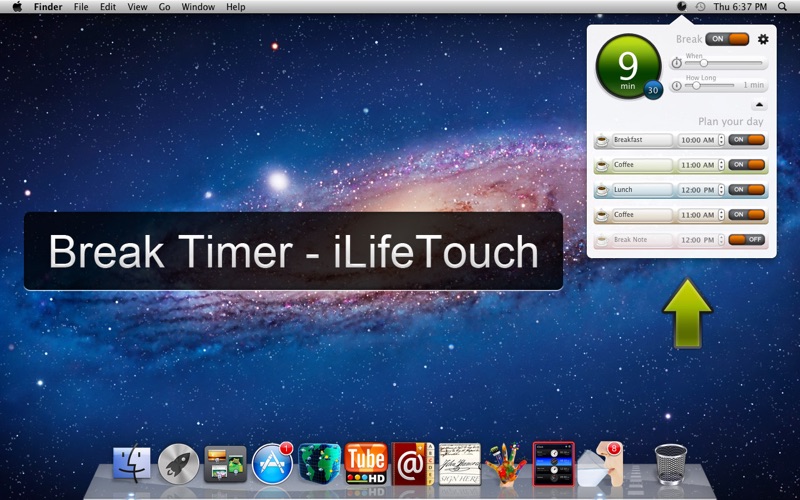
Task: Click coffee cup icon of Coffee row below Lunch
Action: tap(602, 215)
